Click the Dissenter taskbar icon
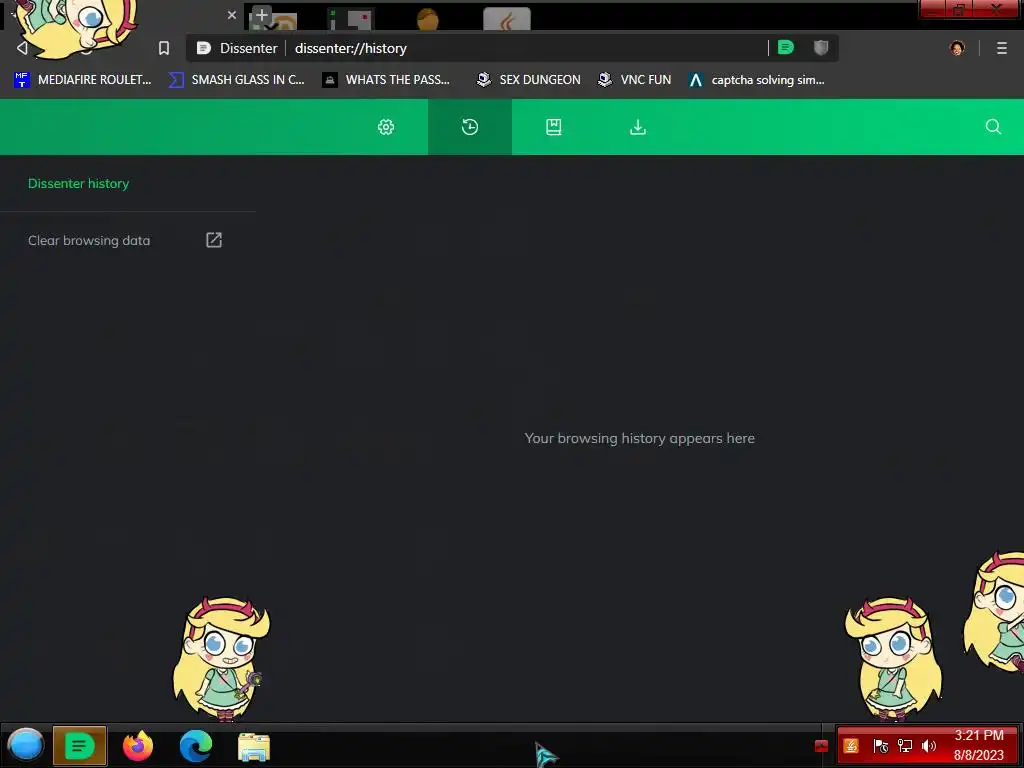The image size is (1024, 768). point(80,746)
